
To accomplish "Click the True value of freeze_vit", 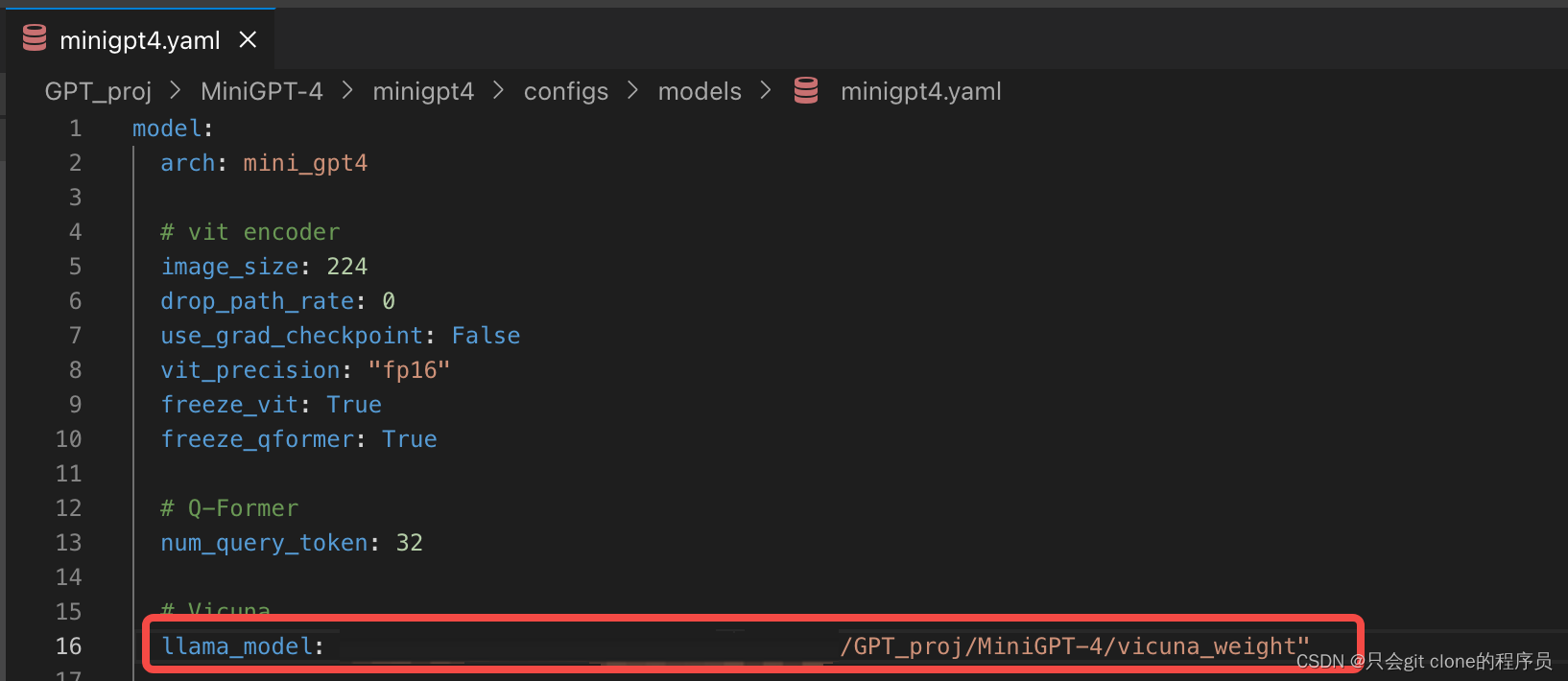I will 353,404.
